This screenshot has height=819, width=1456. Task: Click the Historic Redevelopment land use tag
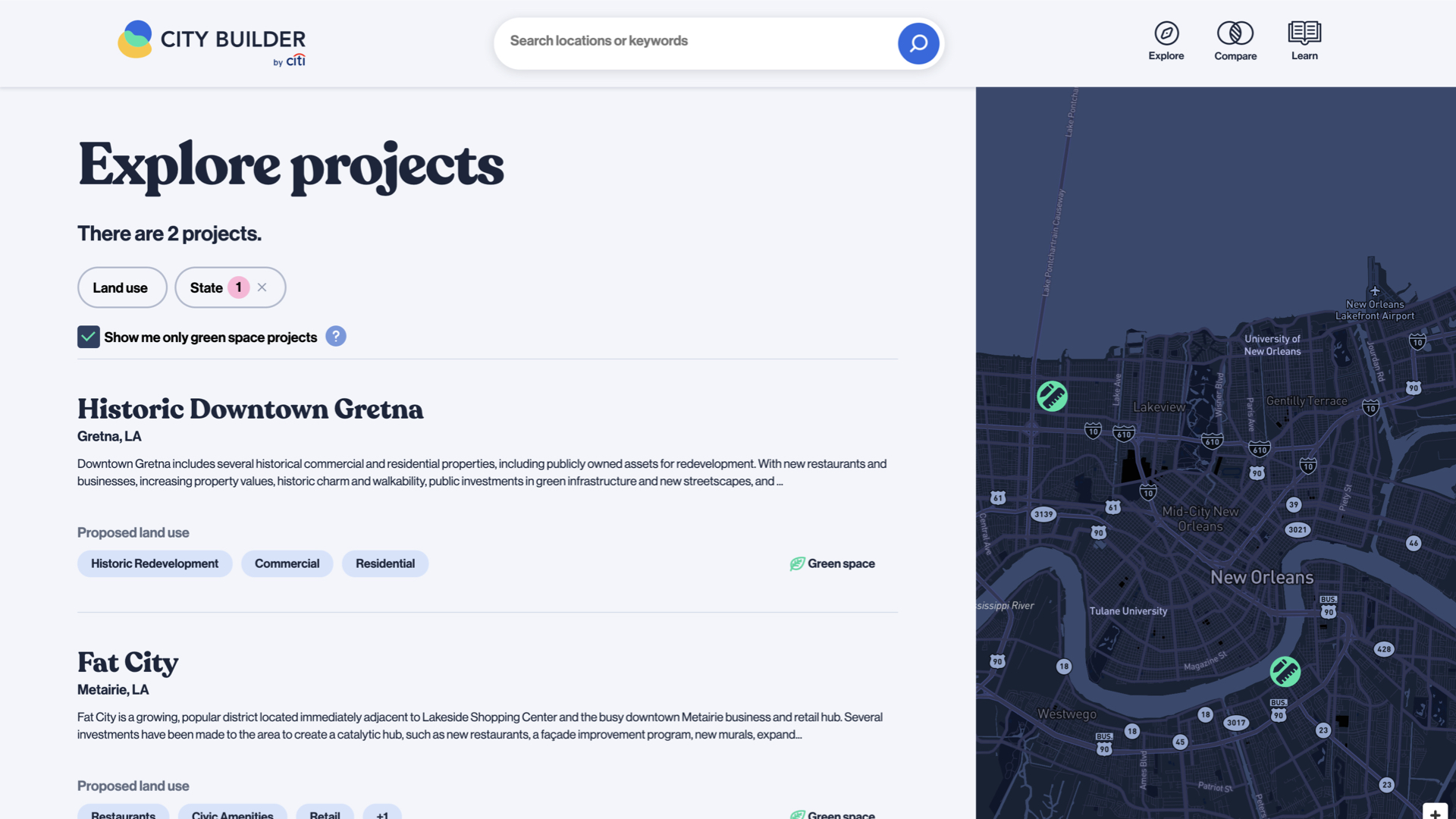tap(155, 563)
